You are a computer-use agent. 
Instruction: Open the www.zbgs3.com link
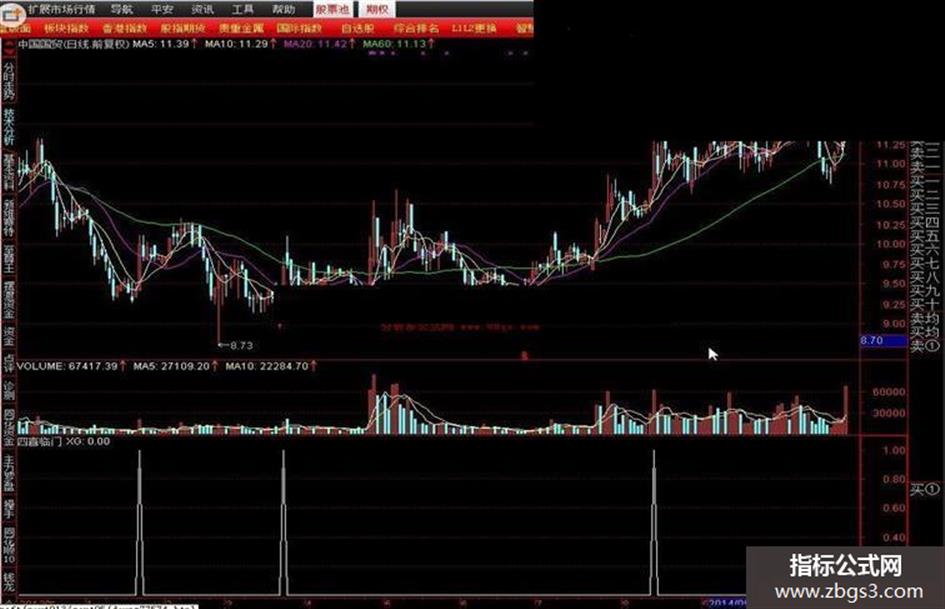click(x=849, y=592)
